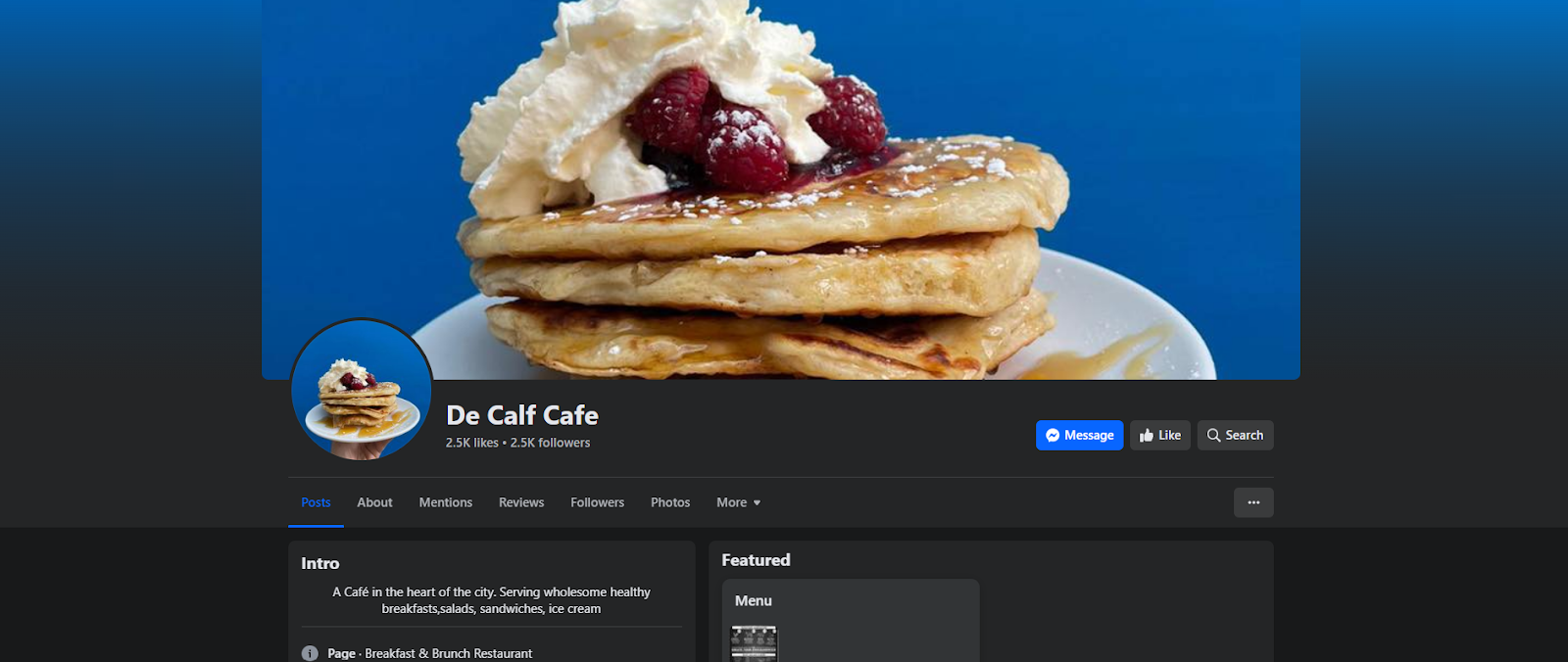The image size is (1568, 662).
Task: Open the De Calf Cafe profile picture
Action: pyautogui.click(x=362, y=389)
